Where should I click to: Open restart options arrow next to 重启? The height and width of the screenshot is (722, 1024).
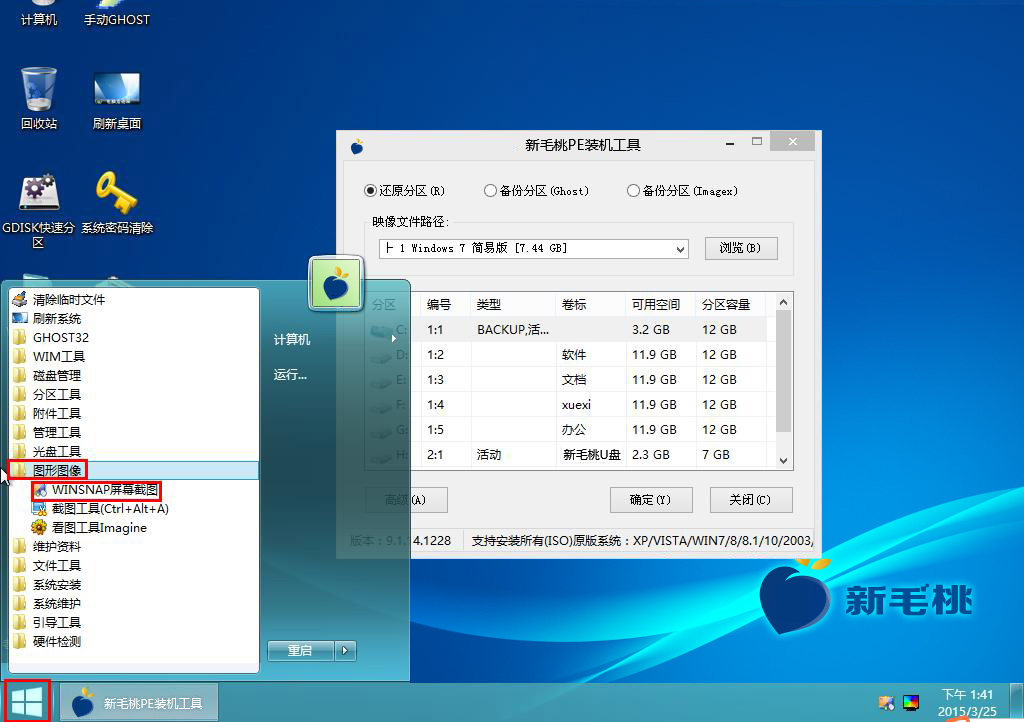click(345, 650)
